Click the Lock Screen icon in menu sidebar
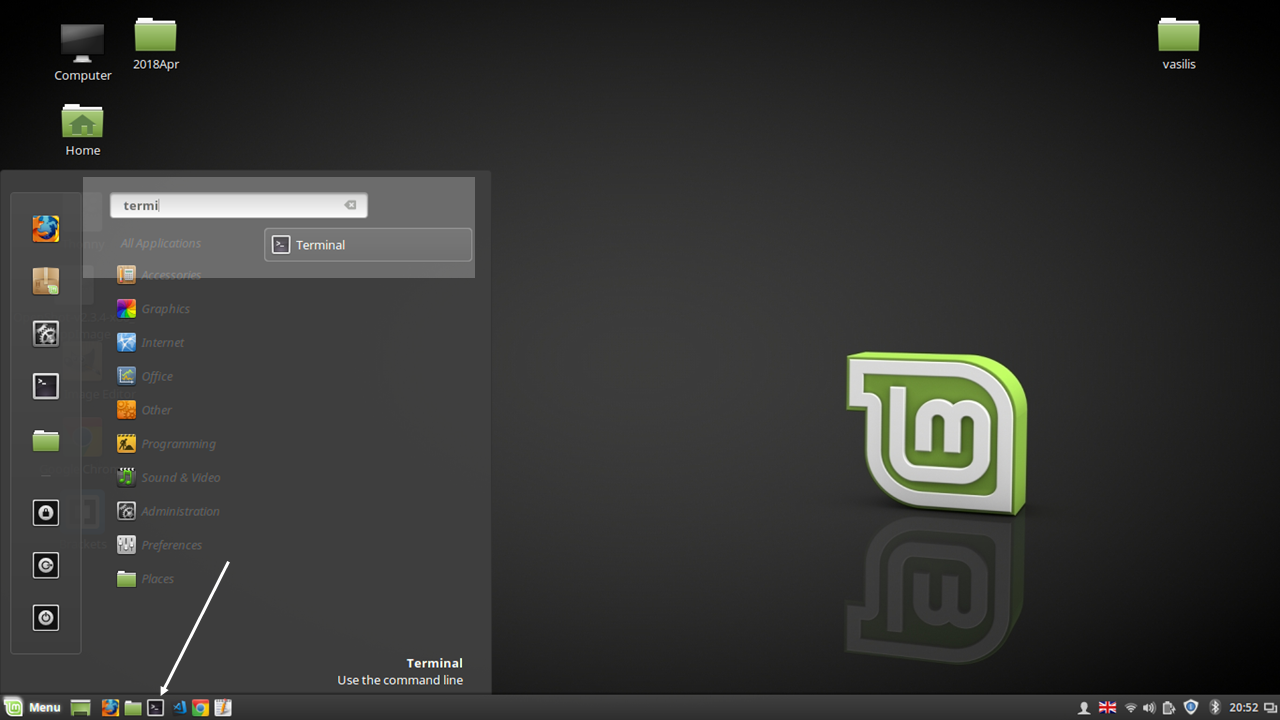 pos(45,513)
